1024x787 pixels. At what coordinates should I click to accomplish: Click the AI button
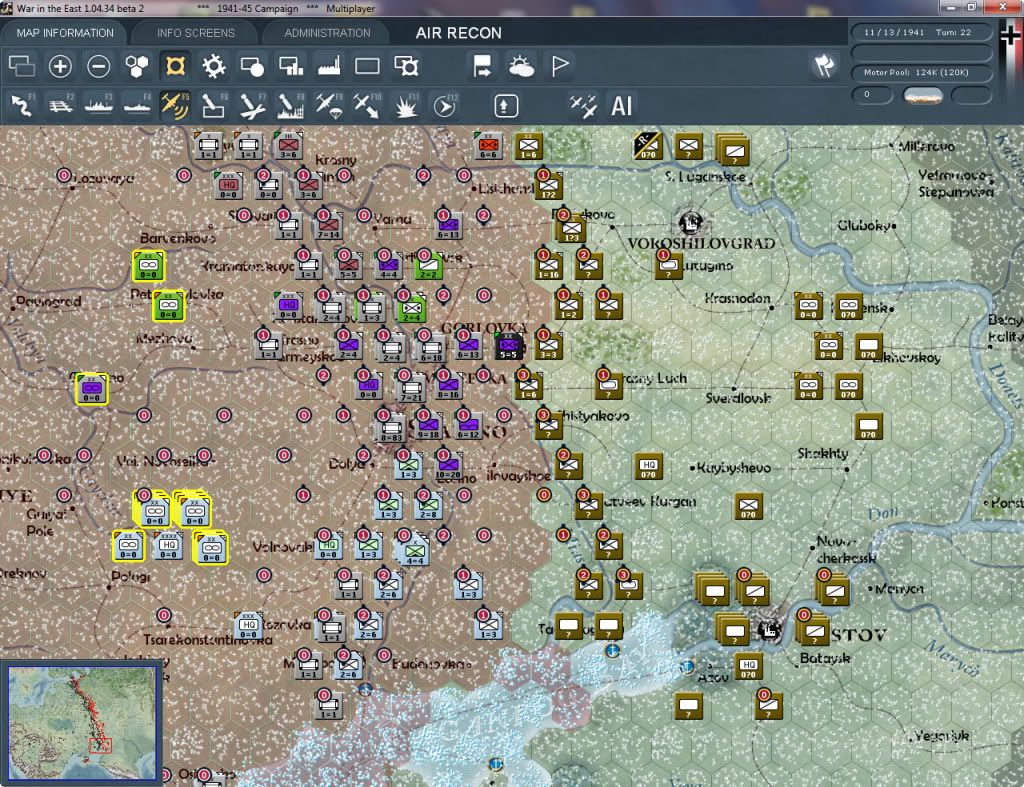[x=621, y=106]
